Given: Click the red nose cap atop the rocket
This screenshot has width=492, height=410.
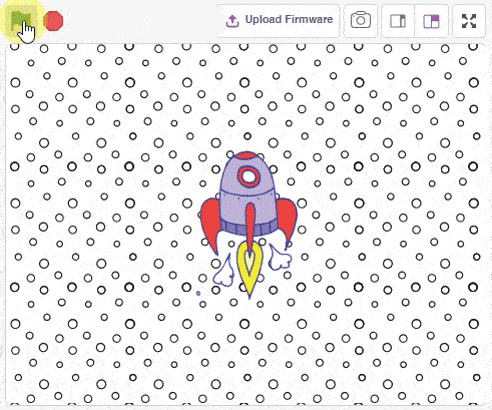Looking at the screenshot, I should pyautogui.click(x=247, y=155).
